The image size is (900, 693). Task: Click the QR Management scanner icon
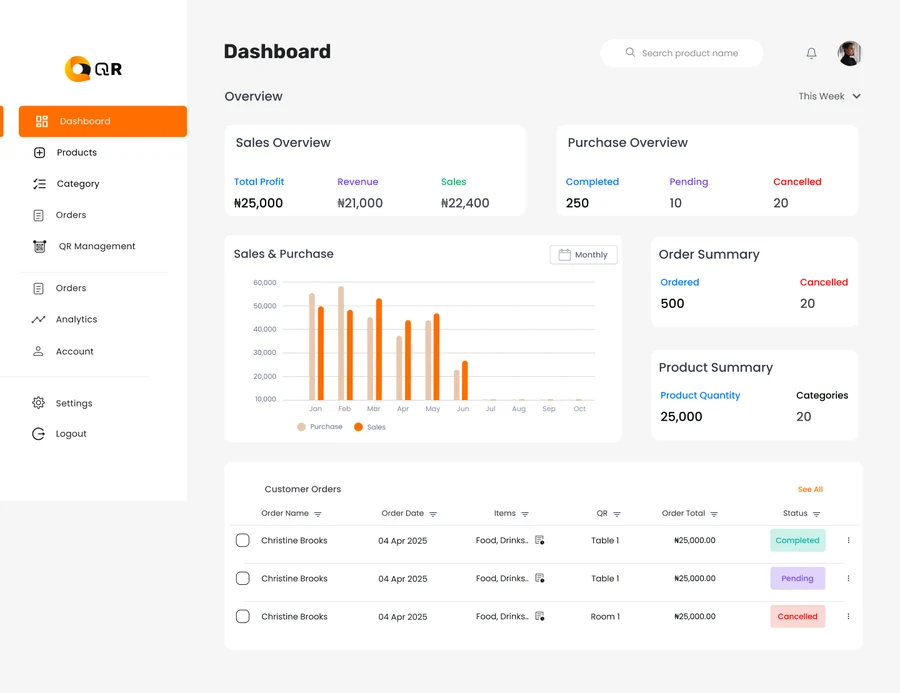coord(40,246)
